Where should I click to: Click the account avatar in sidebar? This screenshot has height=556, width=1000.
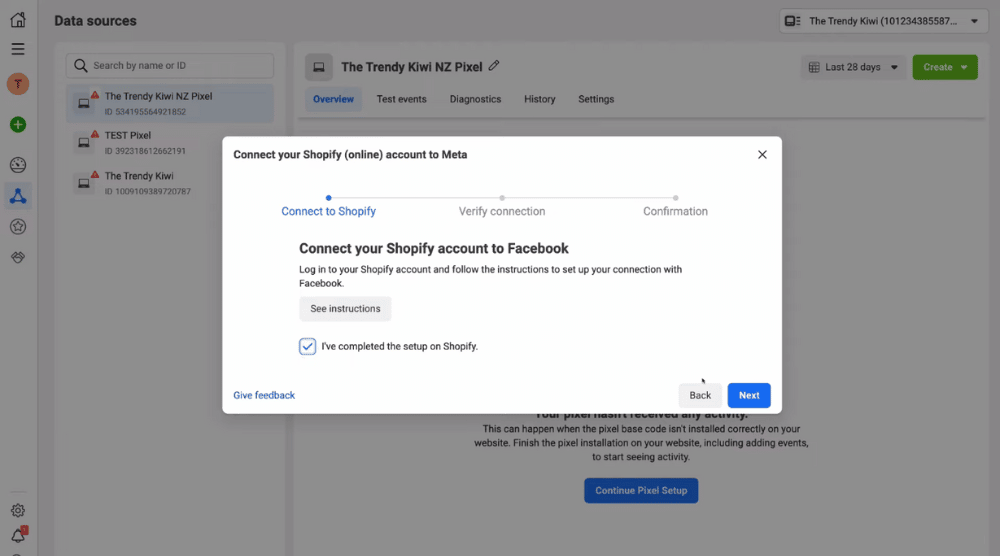(18, 84)
